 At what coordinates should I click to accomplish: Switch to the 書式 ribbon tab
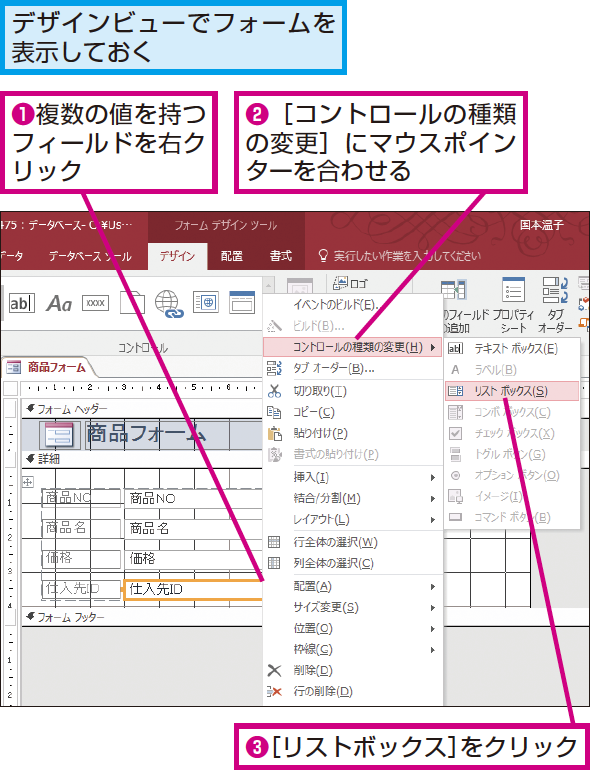[x=281, y=256]
